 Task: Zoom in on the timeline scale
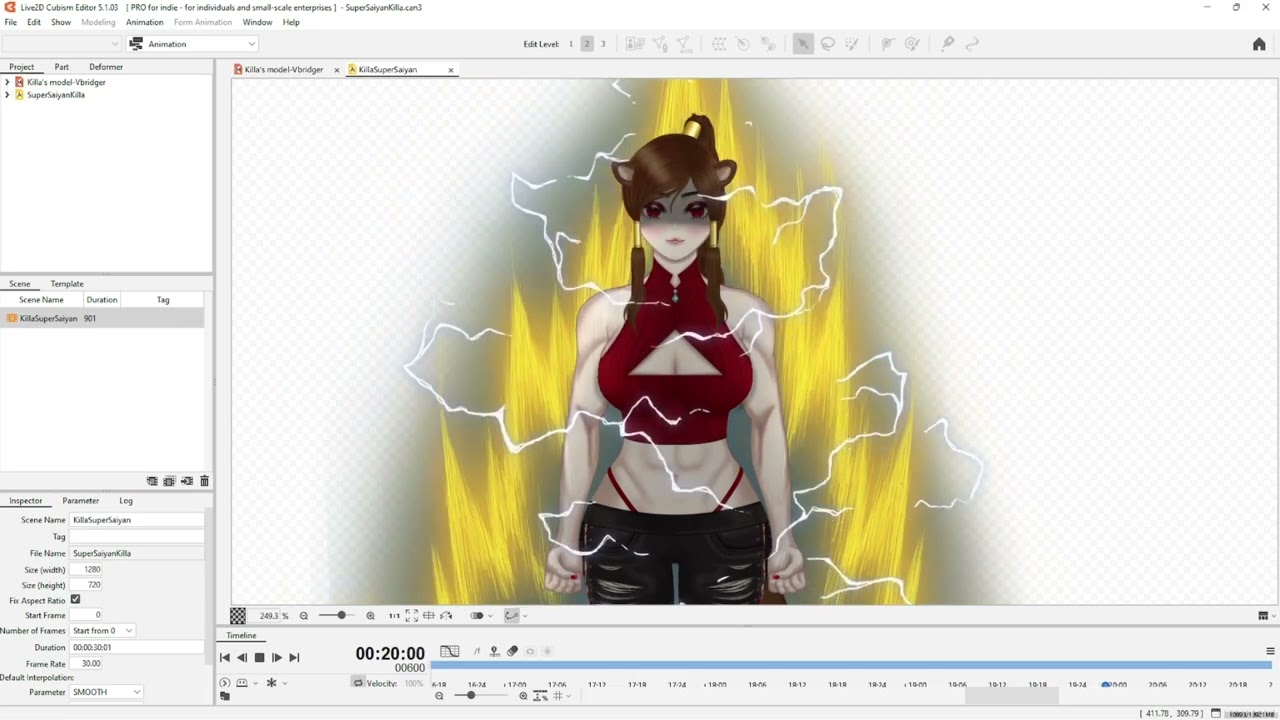point(523,696)
